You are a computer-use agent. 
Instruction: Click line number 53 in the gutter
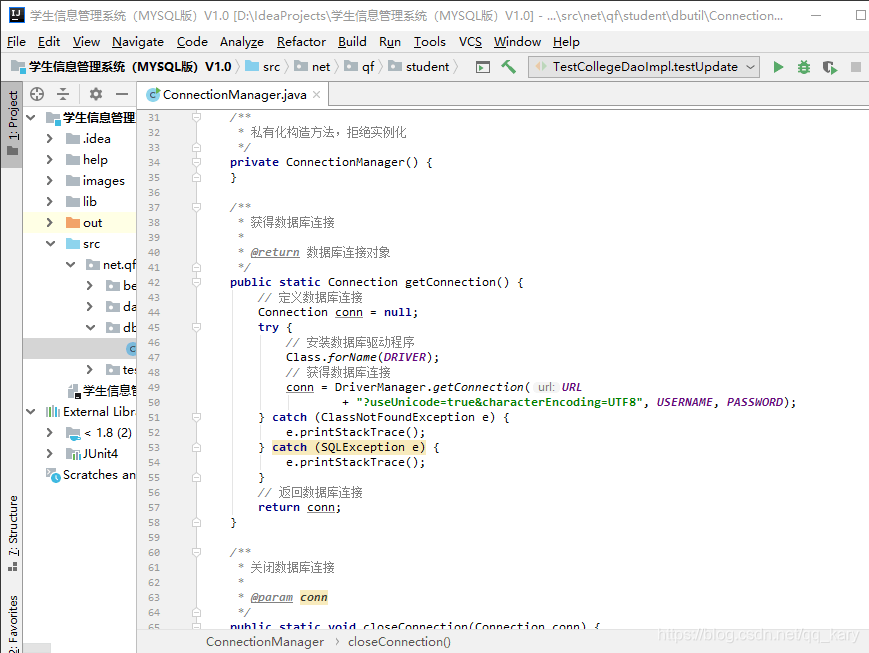(x=154, y=447)
